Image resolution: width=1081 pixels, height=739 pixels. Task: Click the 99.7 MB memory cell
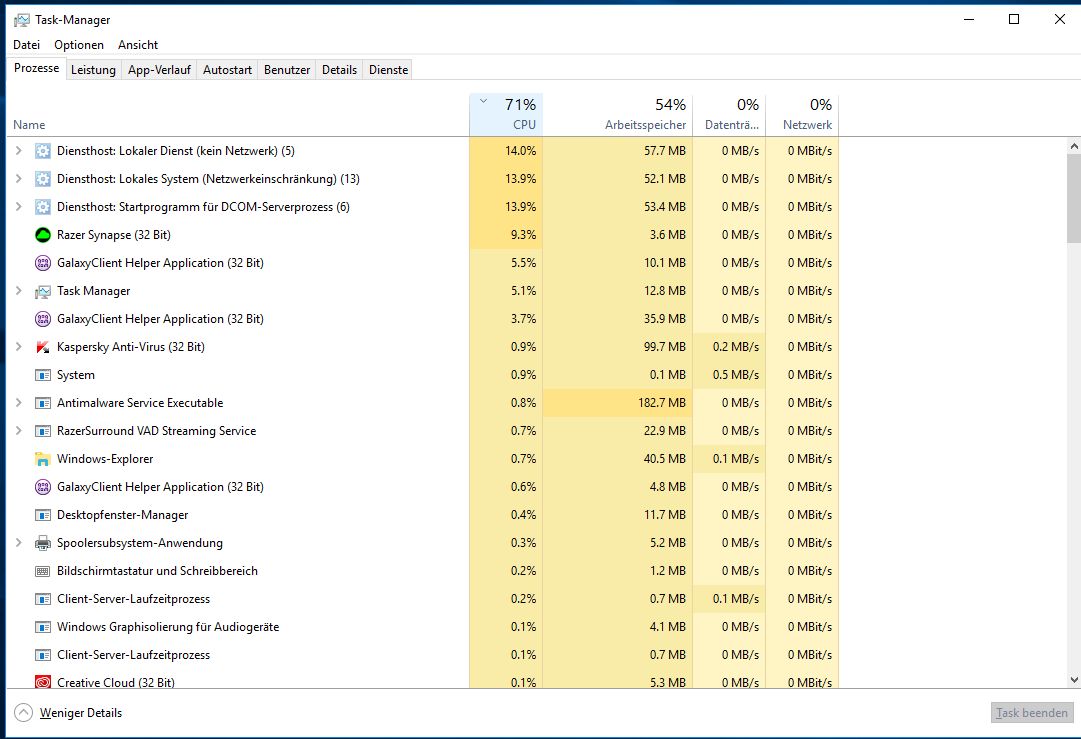pyautogui.click(x=618, y=347)
